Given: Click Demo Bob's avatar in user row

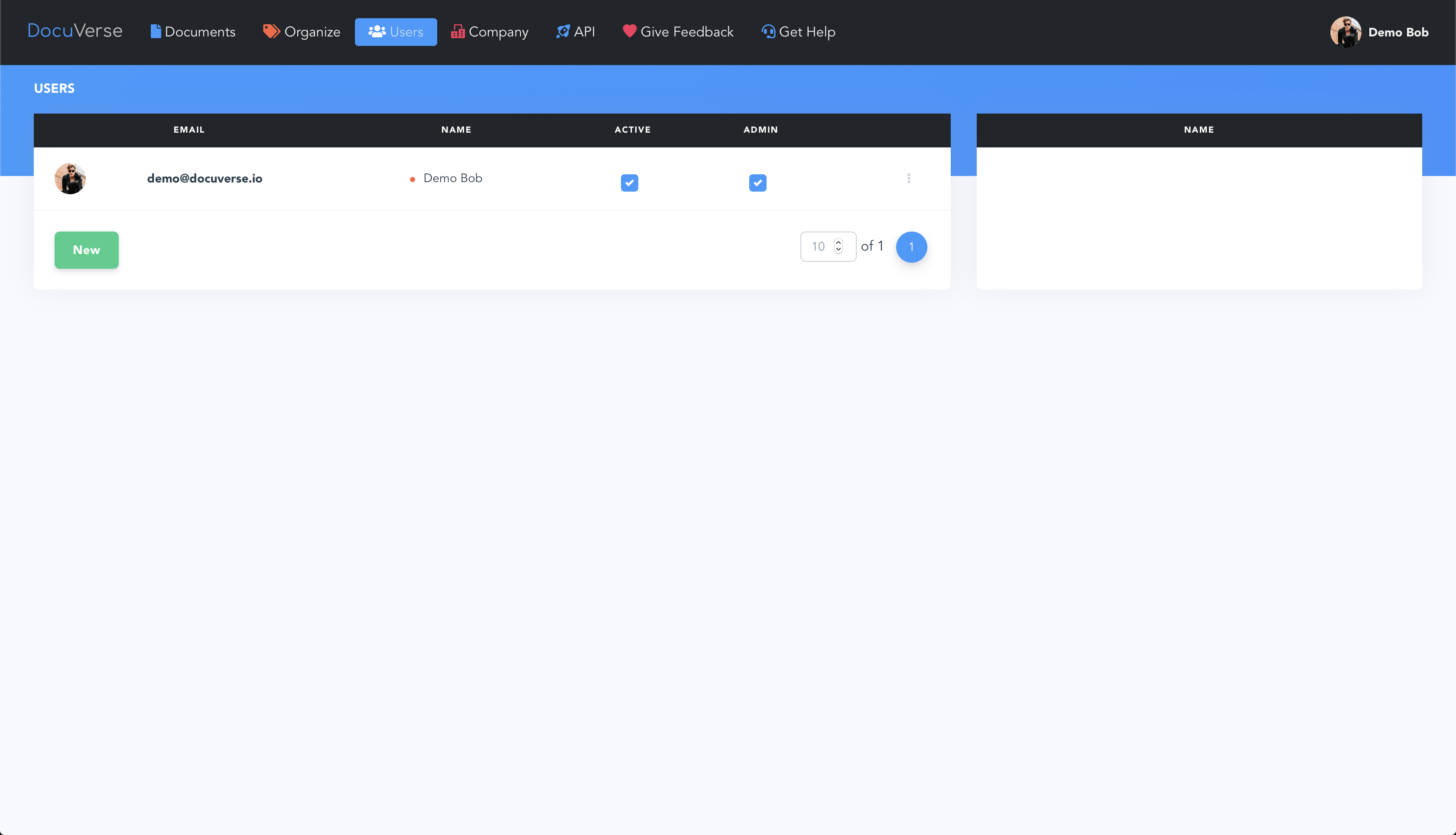Looking at the screenshot, I should 70,178.
